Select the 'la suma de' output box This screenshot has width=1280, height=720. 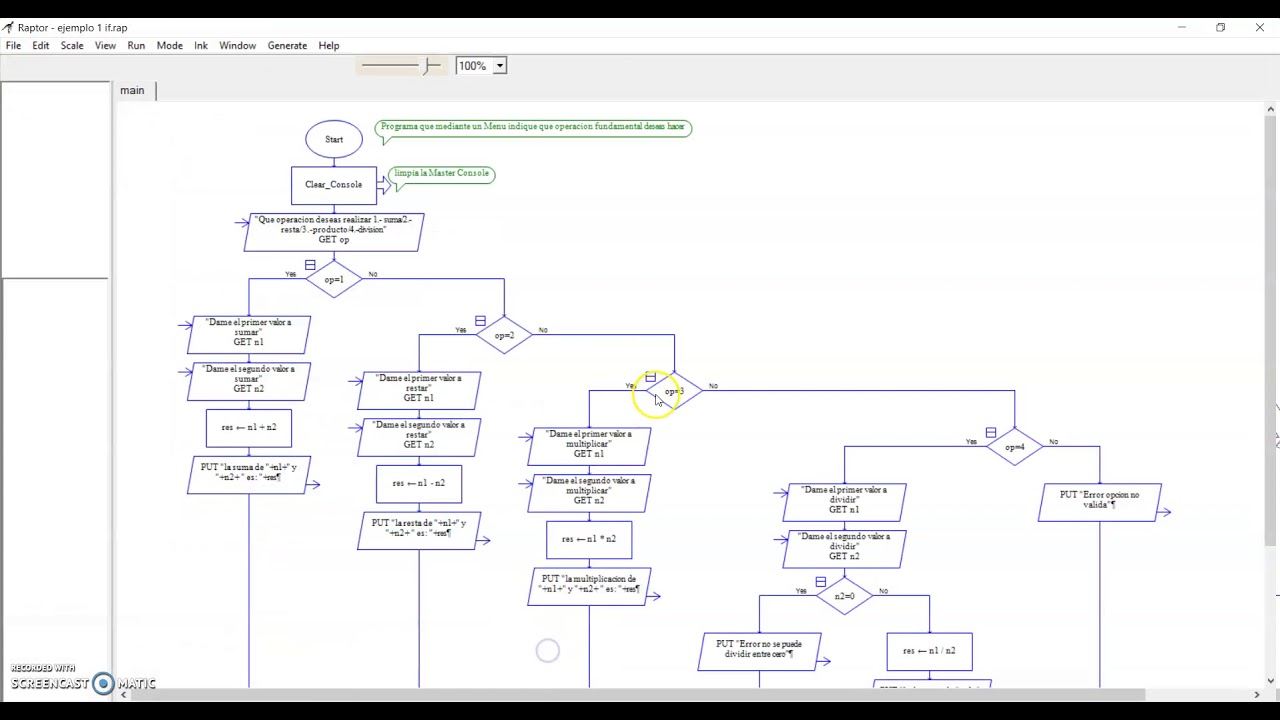point(249,474)
